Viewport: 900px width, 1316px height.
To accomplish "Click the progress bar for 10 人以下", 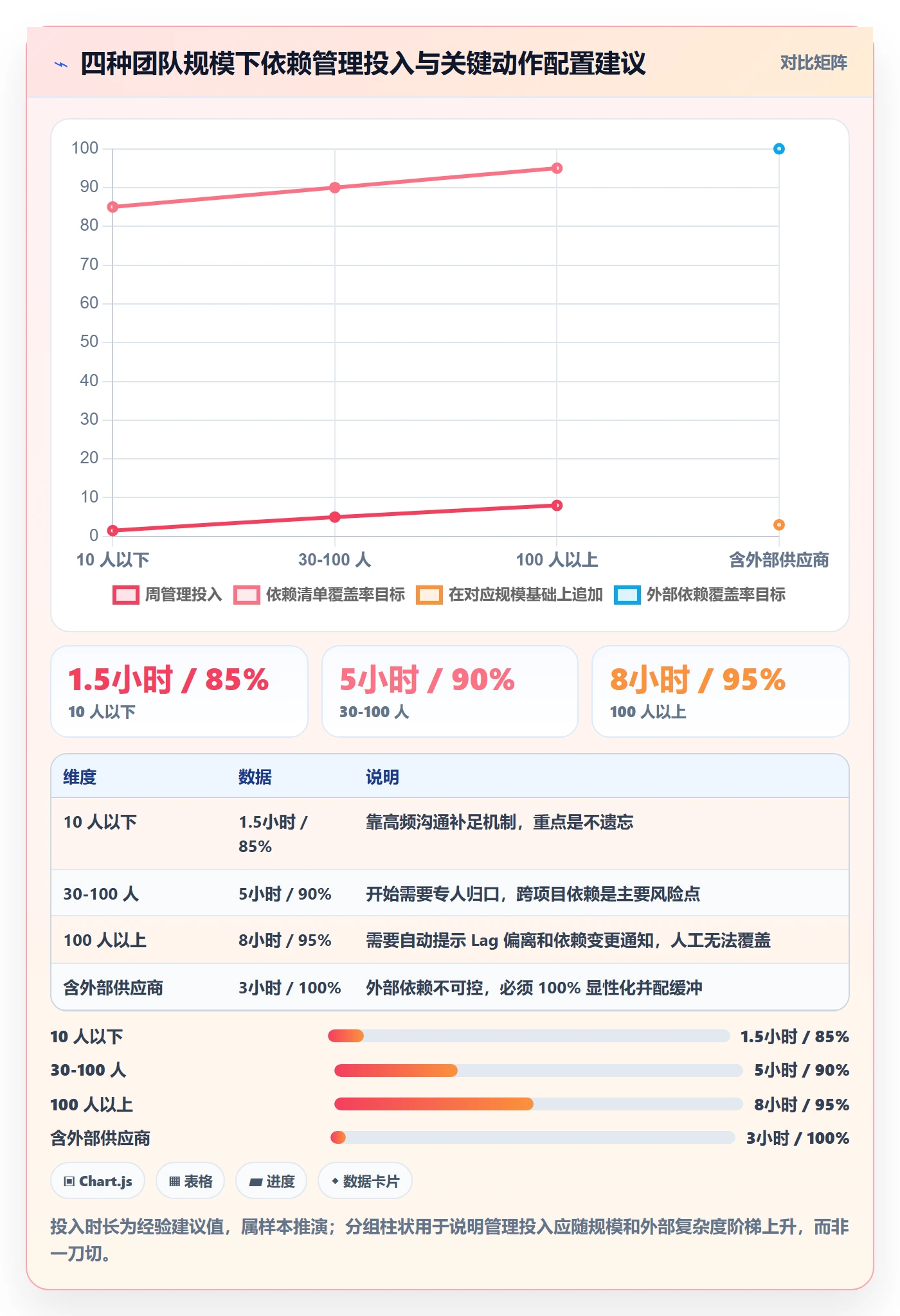I will [528, 1036].
